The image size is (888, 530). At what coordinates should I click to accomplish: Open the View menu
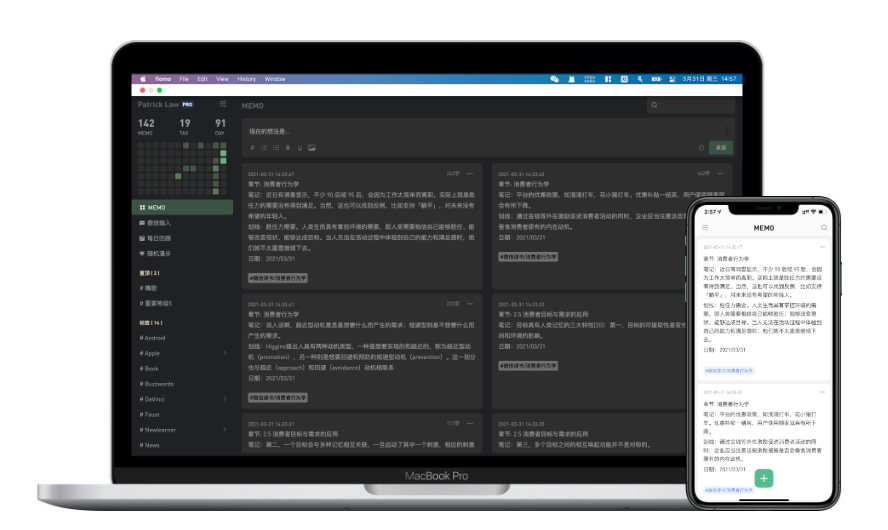pyautogui.click(x=223, y=79)
